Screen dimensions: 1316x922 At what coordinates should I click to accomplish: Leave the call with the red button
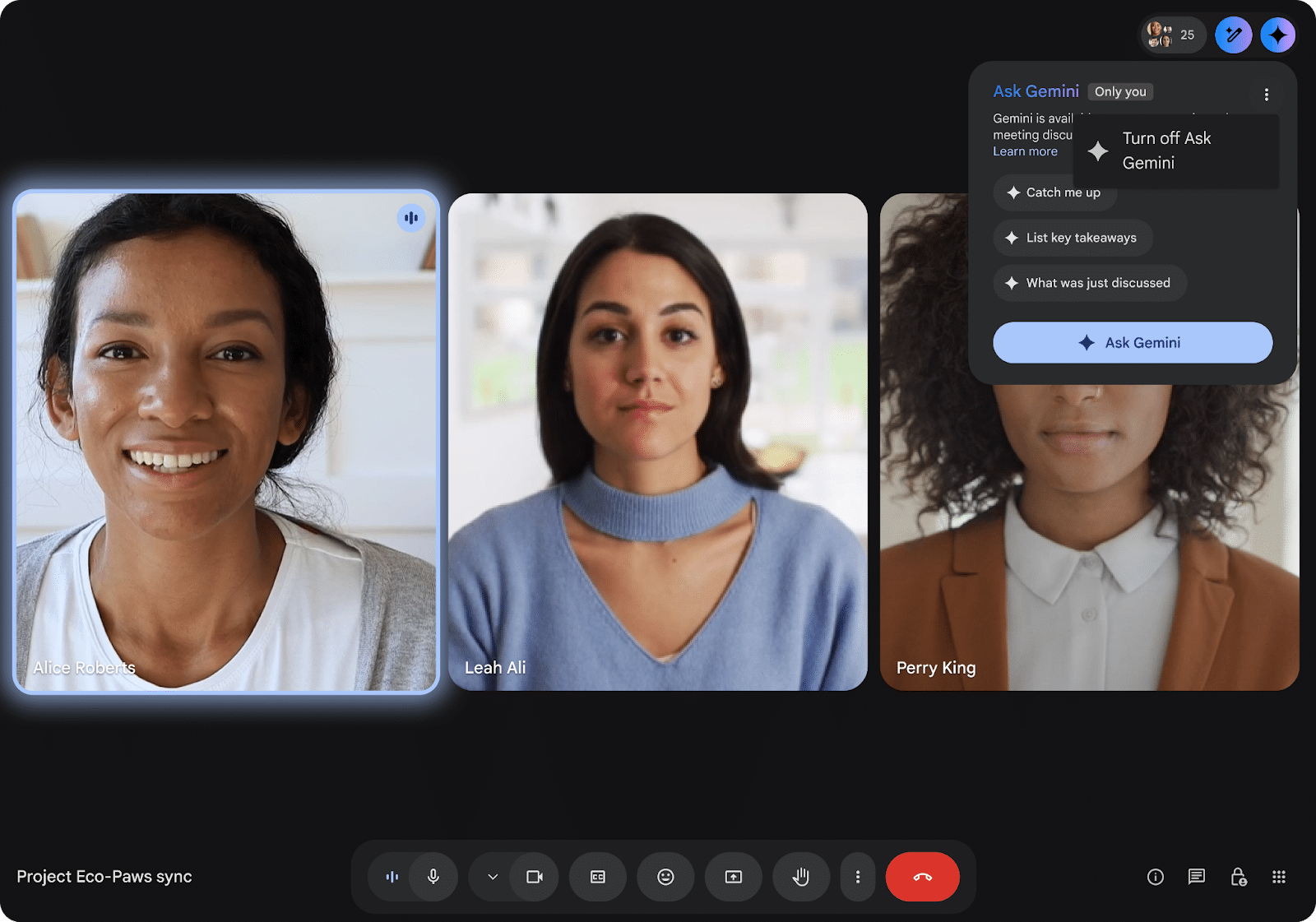pos(922,877)
